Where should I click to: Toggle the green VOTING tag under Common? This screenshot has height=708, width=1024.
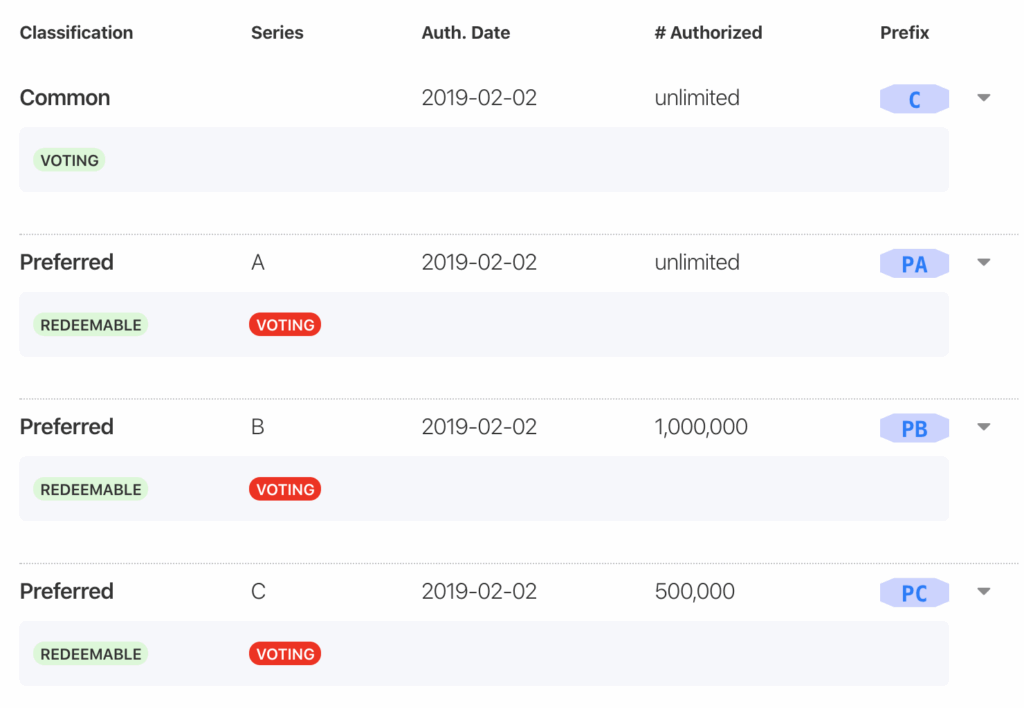69,160
